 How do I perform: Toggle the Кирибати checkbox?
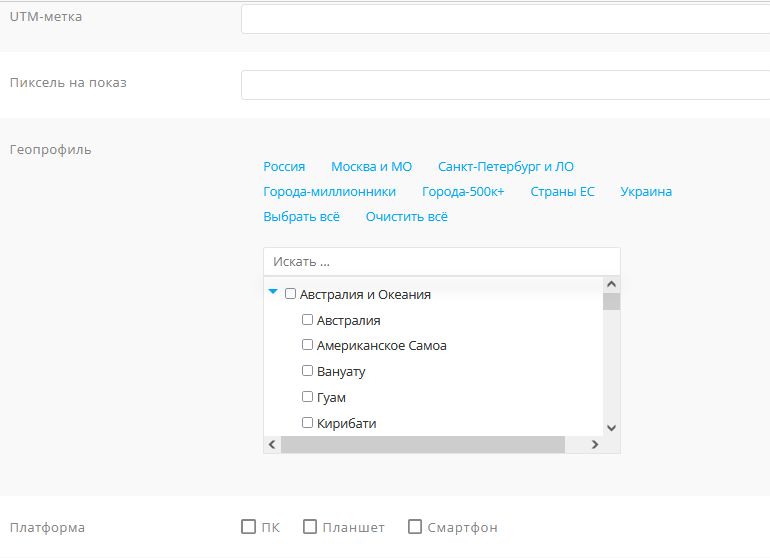tap(308, 423)
